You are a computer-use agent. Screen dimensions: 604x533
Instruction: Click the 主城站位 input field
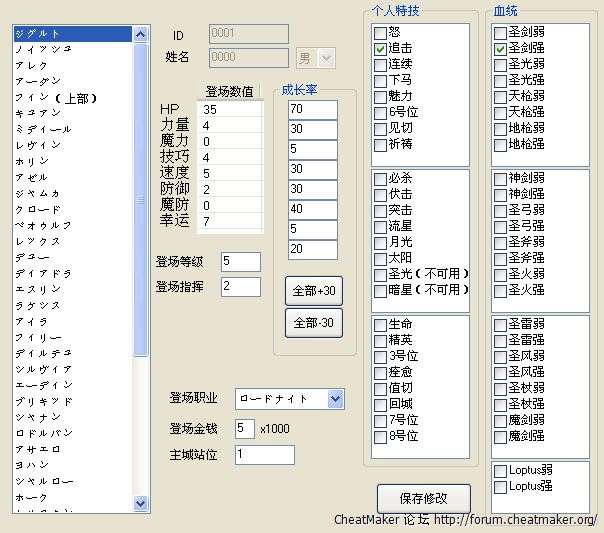coord(264,455)
